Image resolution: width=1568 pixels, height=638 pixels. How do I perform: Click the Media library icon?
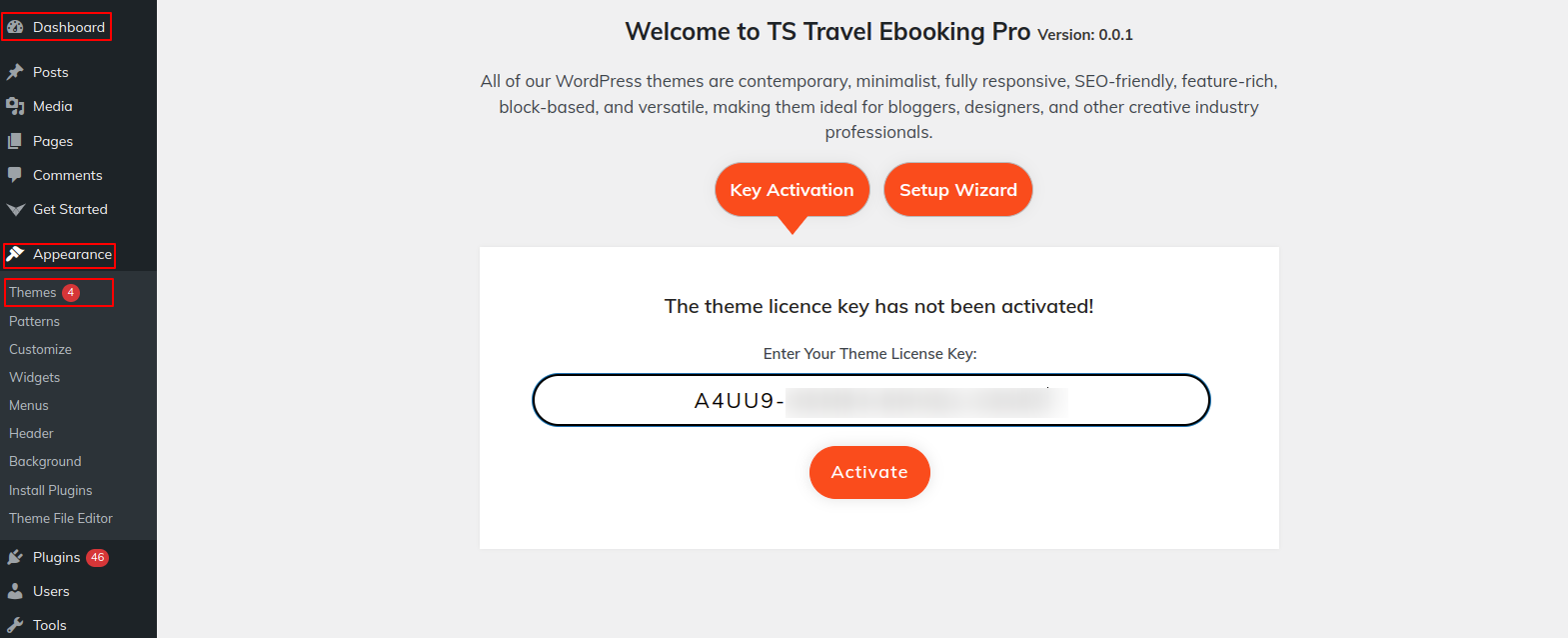pyautogui.click(x=15, y=106)
